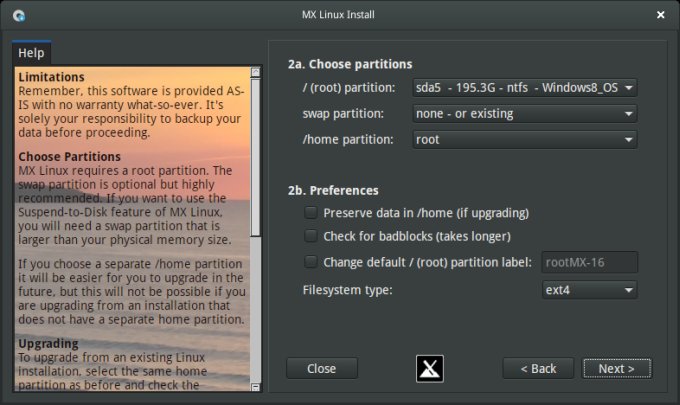Toggle Check for badblocks option
The height and width of the screenshot is (405, 680).
(311, 236)
